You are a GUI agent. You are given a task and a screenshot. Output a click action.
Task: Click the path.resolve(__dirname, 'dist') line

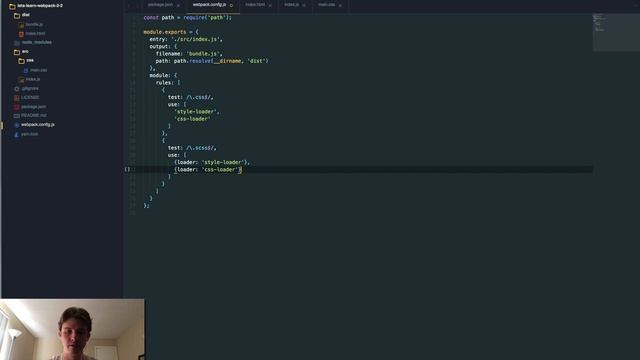212,61
